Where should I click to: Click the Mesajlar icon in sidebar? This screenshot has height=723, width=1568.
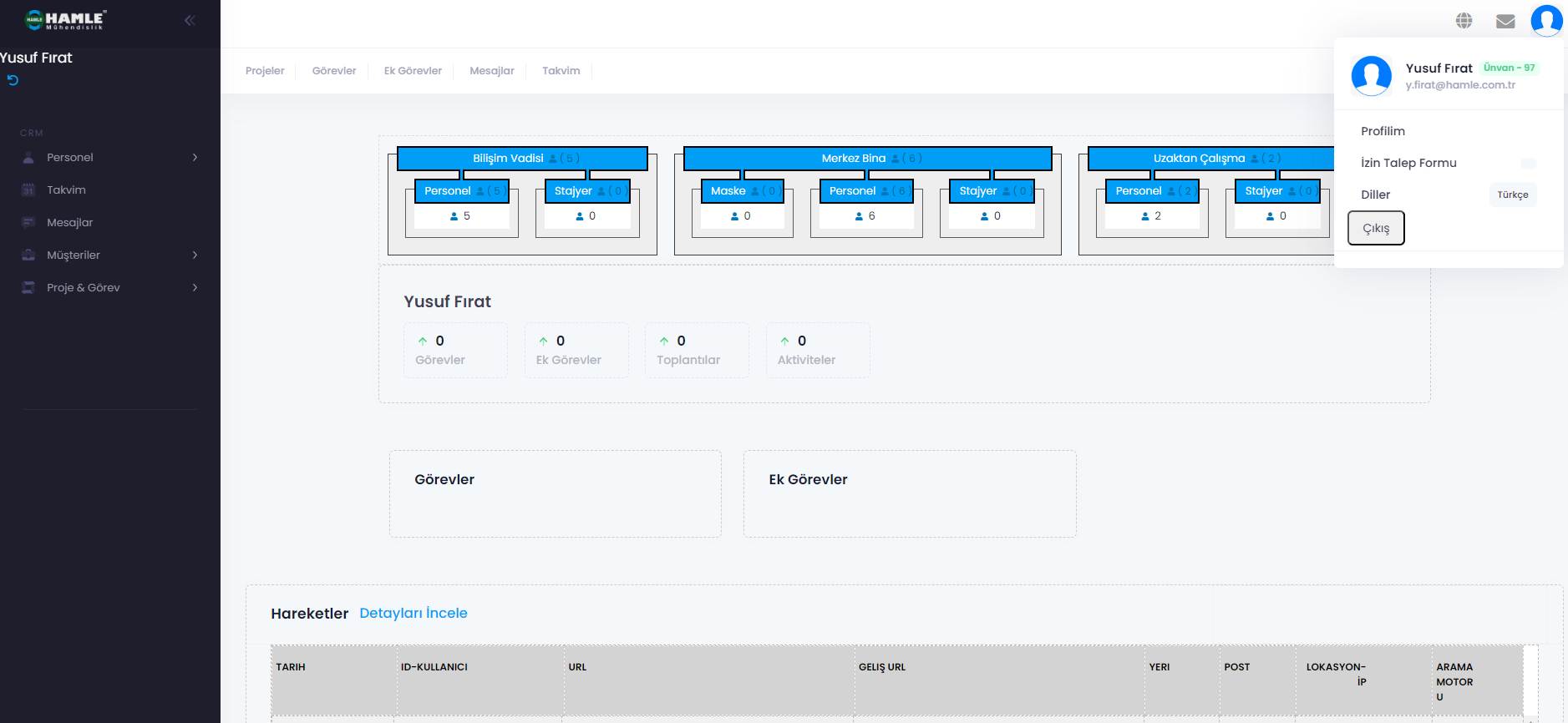28,223
